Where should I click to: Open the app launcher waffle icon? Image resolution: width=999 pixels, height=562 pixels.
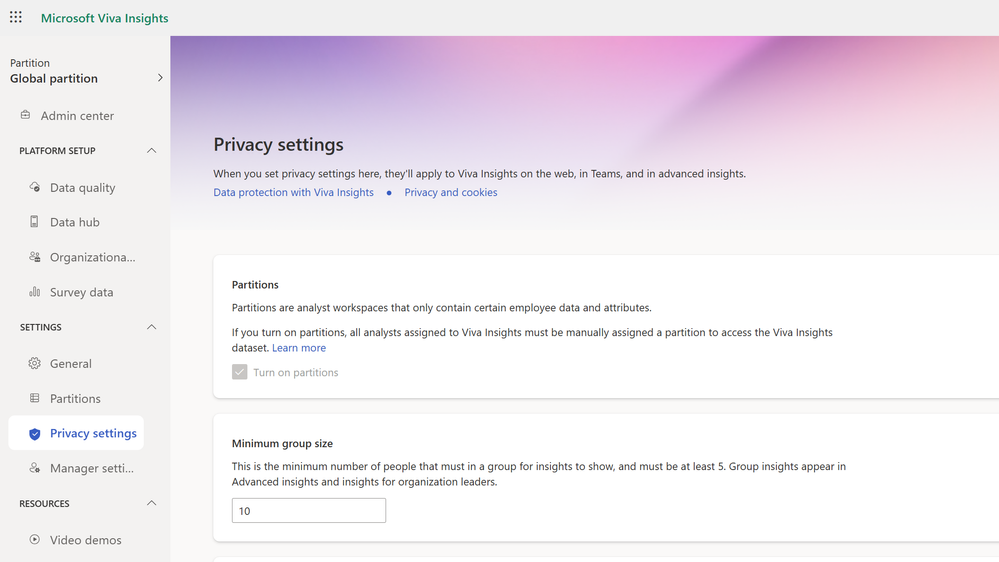(x=16, y=17)
